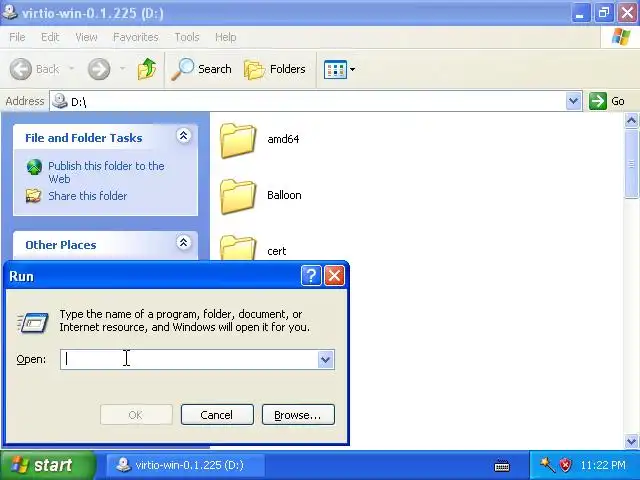Click the amd64 folder name
The height and width of the screenshot is (480, 640).
click(x=283, y=139)
